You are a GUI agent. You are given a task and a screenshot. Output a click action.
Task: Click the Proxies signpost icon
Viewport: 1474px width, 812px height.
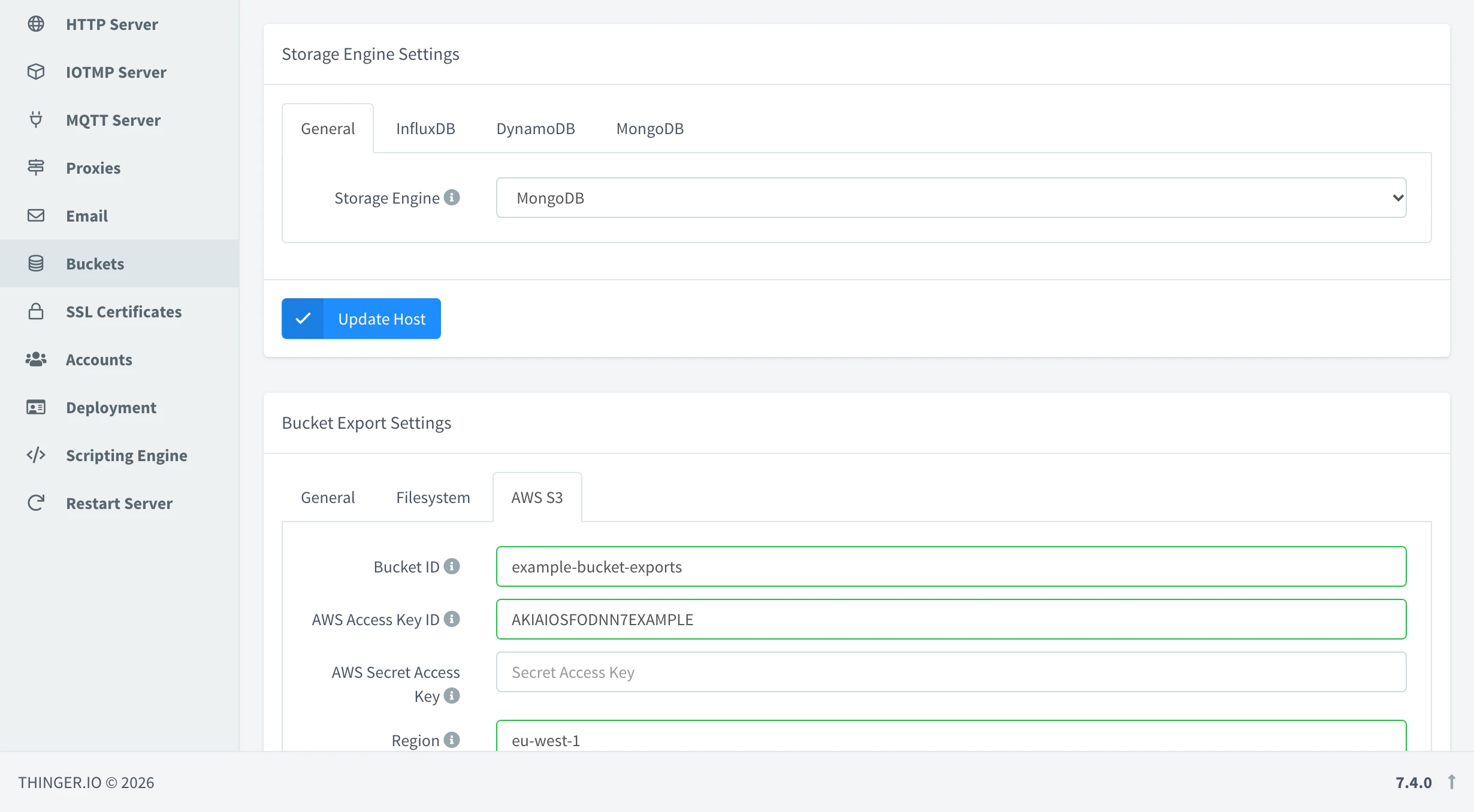36,168
